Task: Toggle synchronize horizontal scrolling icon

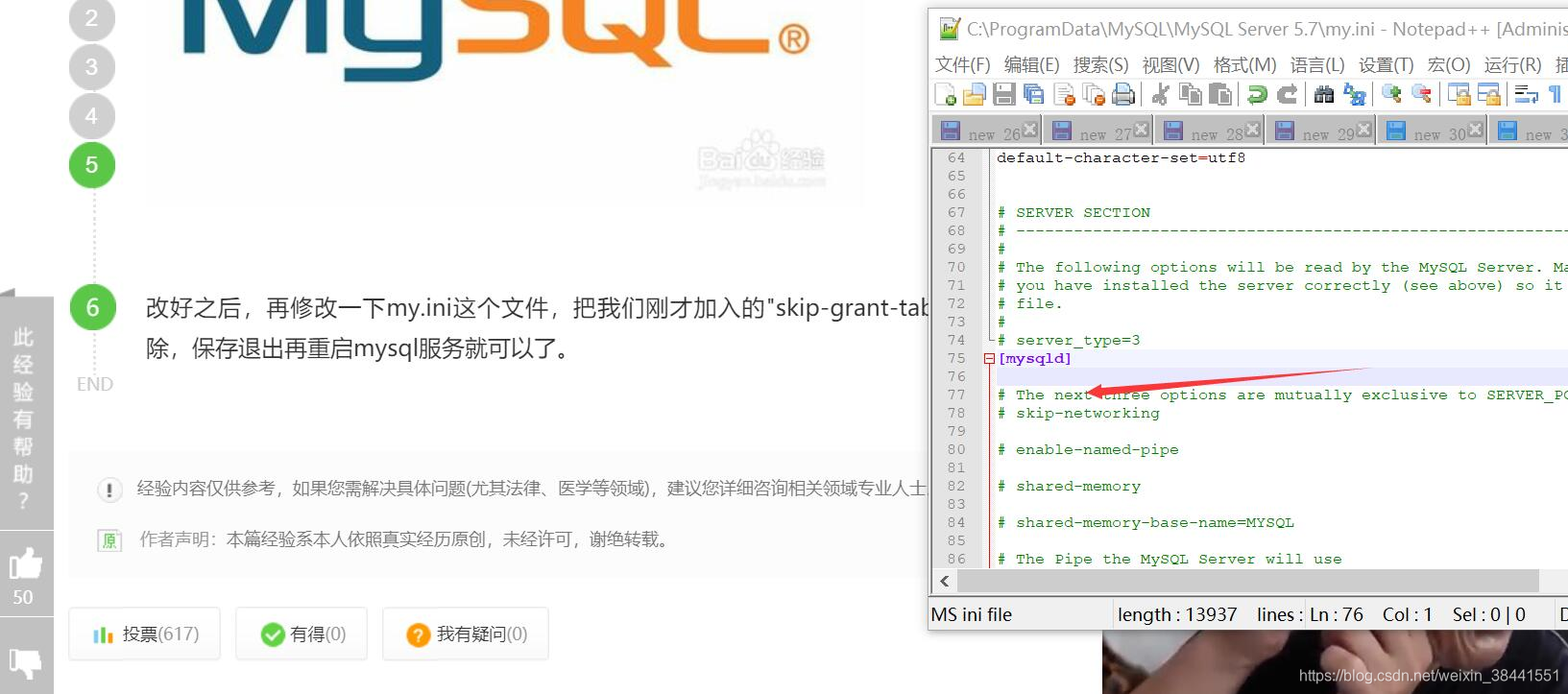Action: tap(1489, 94)
